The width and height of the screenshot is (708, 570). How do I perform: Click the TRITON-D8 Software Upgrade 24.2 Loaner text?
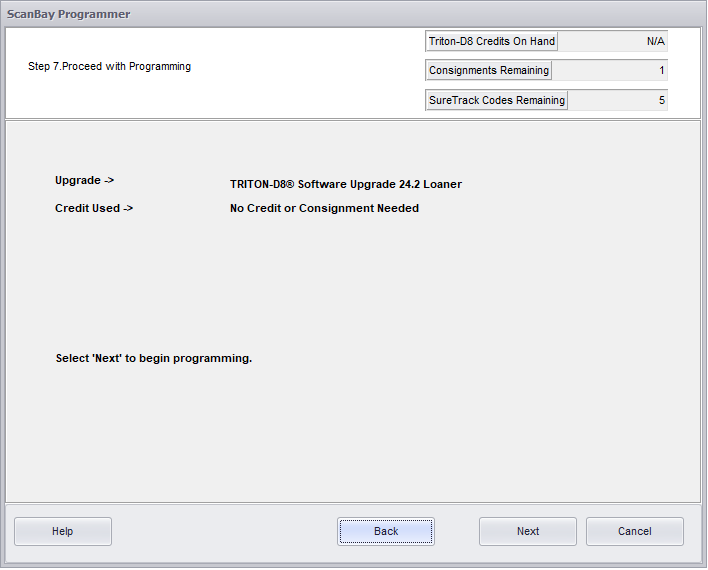pyautogui.click(x=345, y=184)
